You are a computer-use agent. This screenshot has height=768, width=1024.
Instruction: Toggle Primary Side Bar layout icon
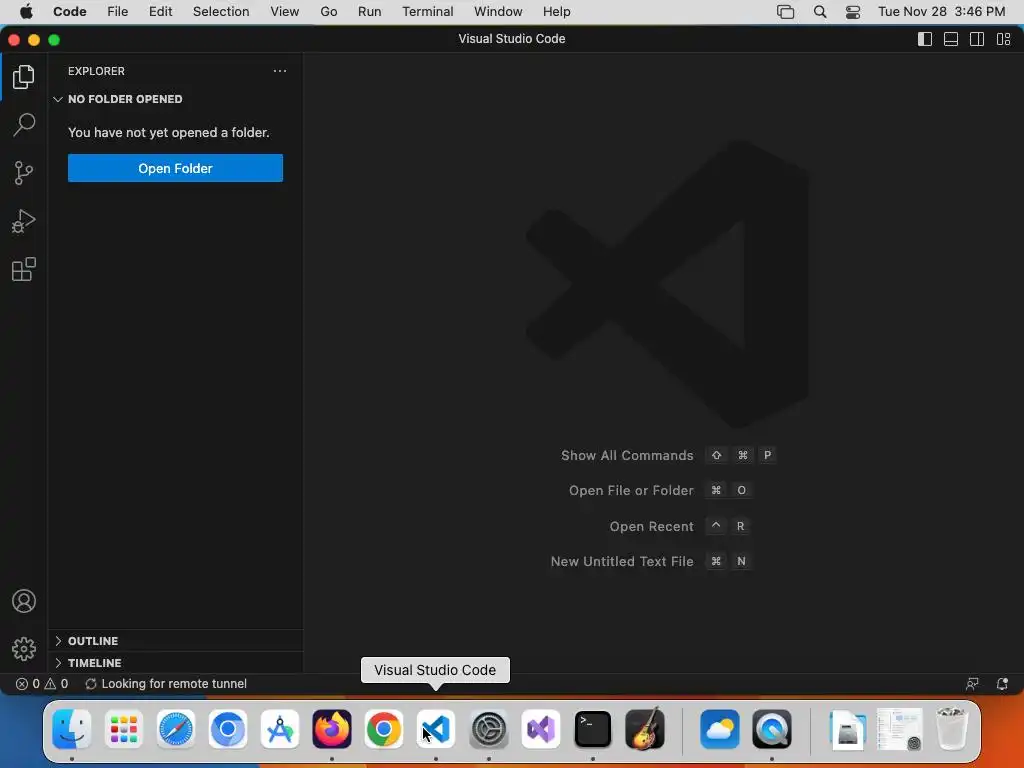[x=925, y=39]
